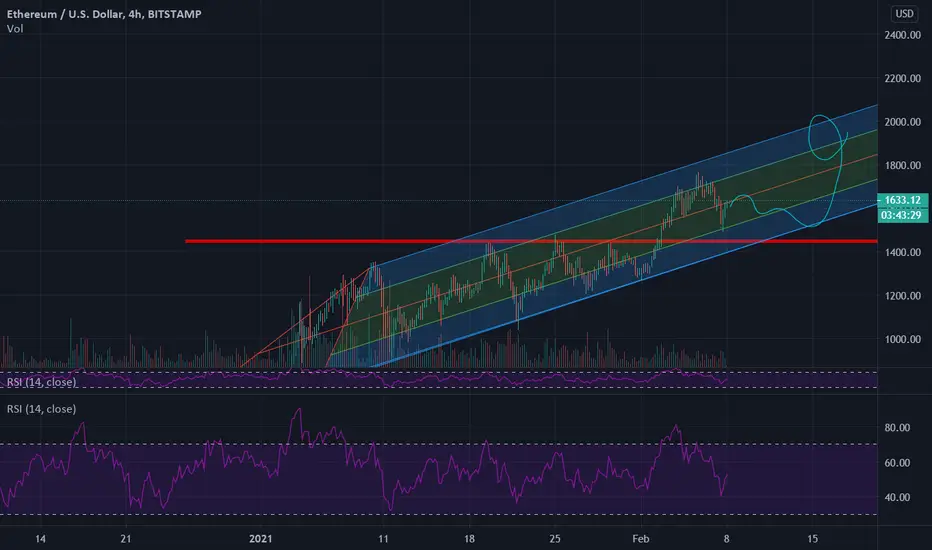This screenshot has width=932, height=550.
Task: Click the 60.00 RSI axis label
Action: 897,463
